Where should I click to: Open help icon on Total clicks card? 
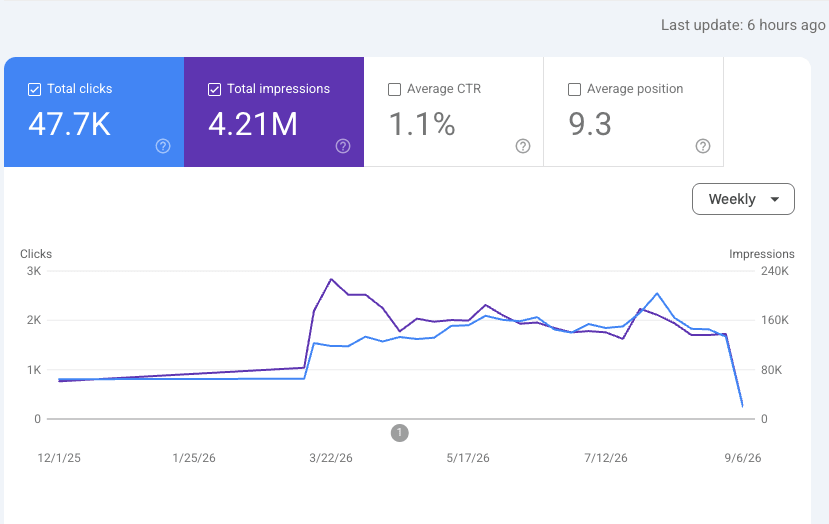(163, 146)
